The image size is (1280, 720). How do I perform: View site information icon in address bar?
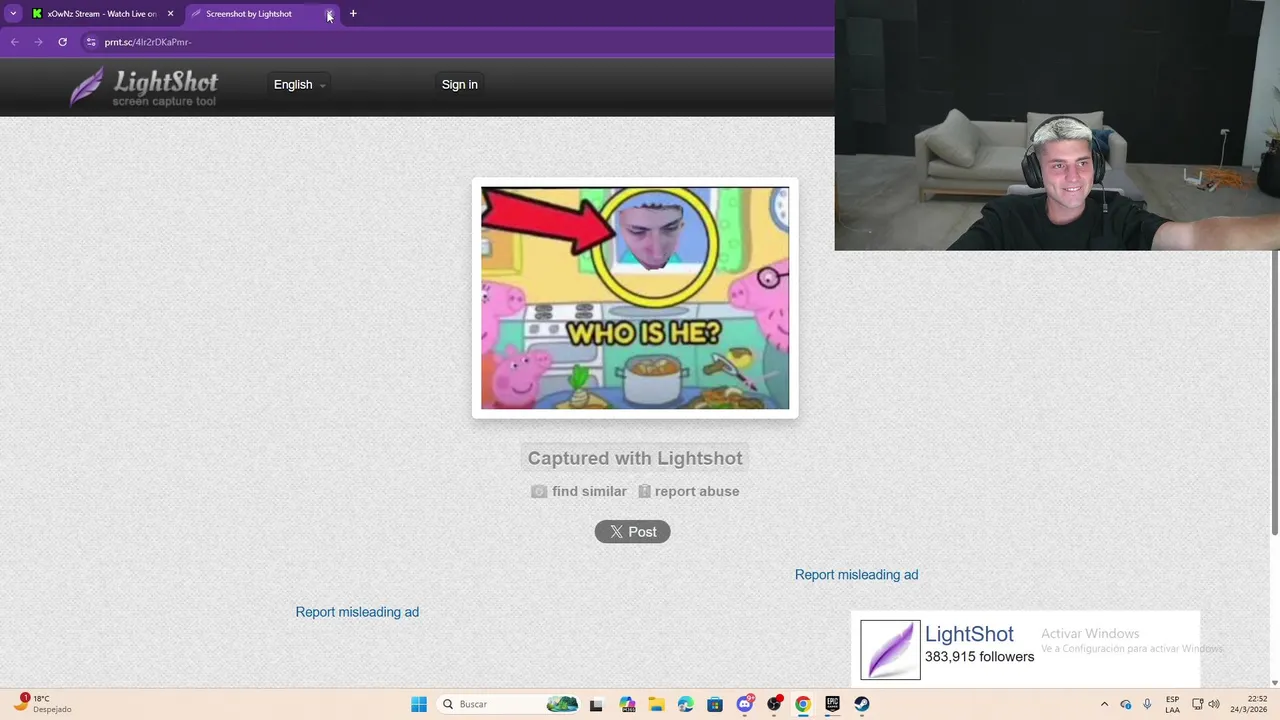(x=91, y=42)
